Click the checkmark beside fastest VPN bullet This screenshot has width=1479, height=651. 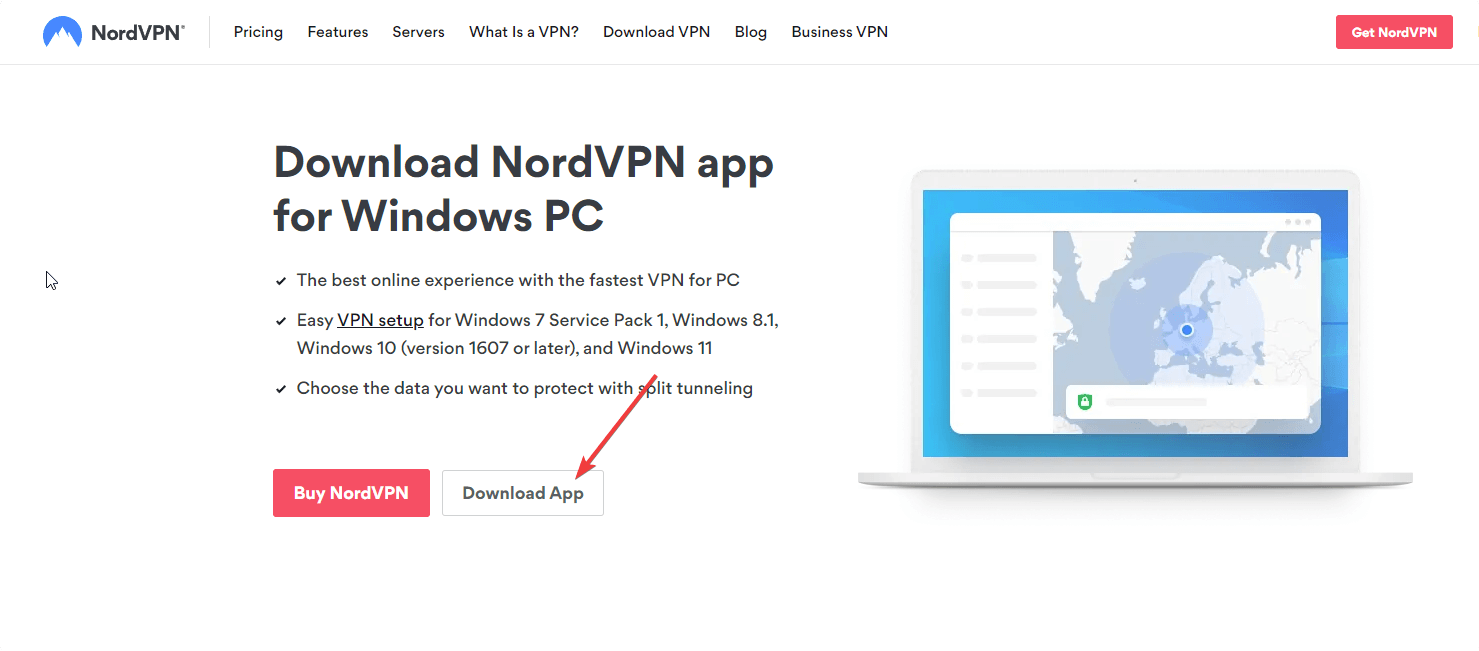[x=281, y=280]
